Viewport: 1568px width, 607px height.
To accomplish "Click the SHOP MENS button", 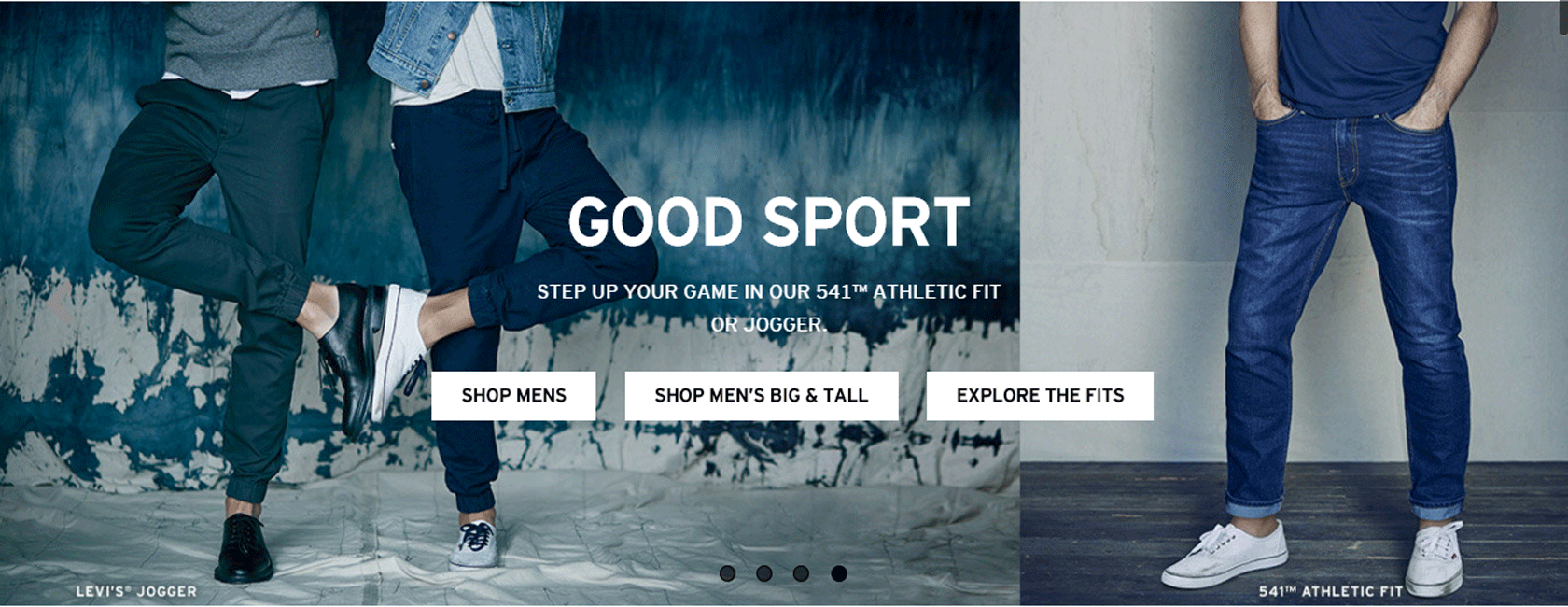I will [513, 396].
